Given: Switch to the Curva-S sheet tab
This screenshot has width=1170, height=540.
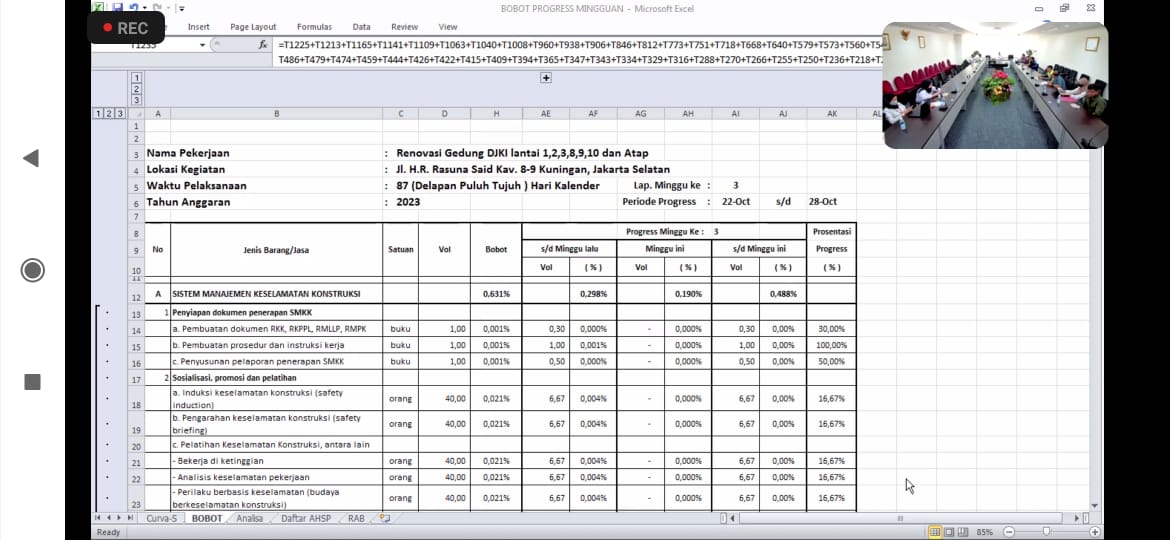Looking at the screenshot, I should (161, 518).
